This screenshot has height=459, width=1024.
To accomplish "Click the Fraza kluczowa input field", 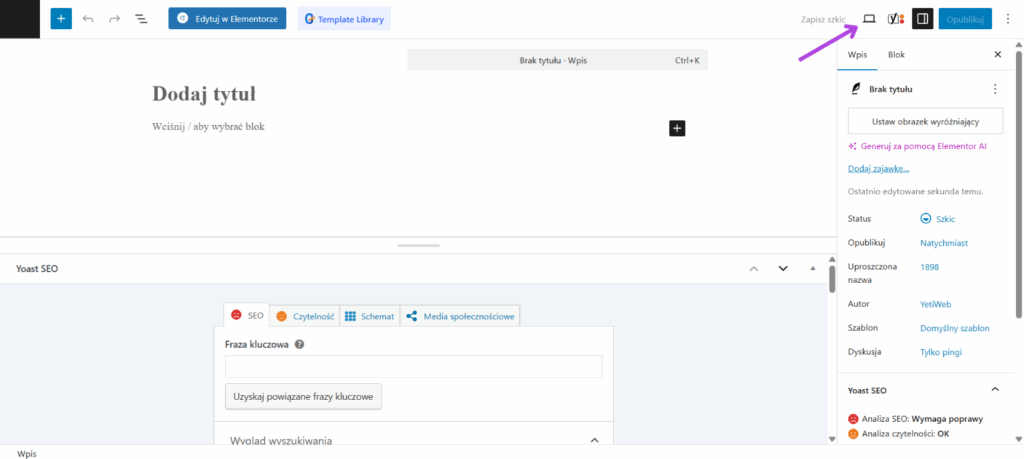I will (x=413, y=367).
